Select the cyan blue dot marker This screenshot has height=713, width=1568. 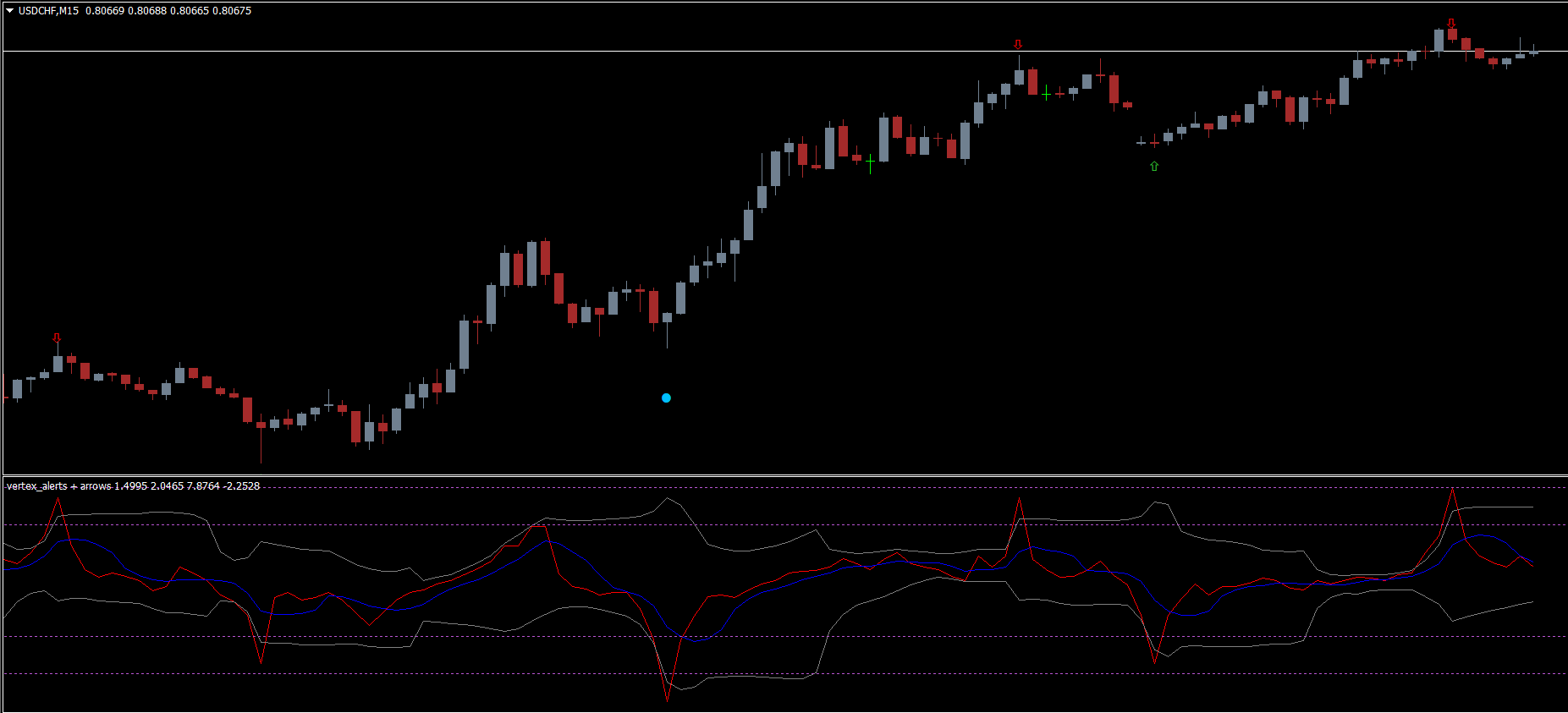coord(666,398)
